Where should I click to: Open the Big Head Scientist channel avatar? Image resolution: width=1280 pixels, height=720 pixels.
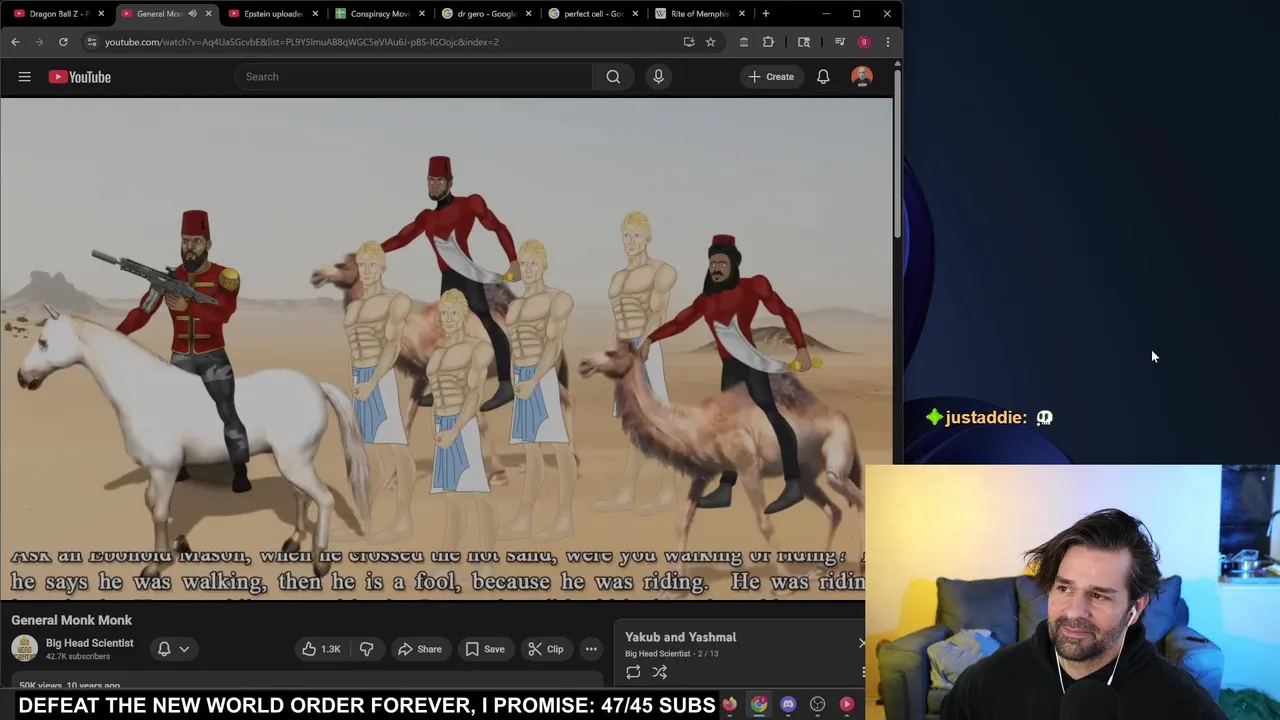click(x=24, y=649)
